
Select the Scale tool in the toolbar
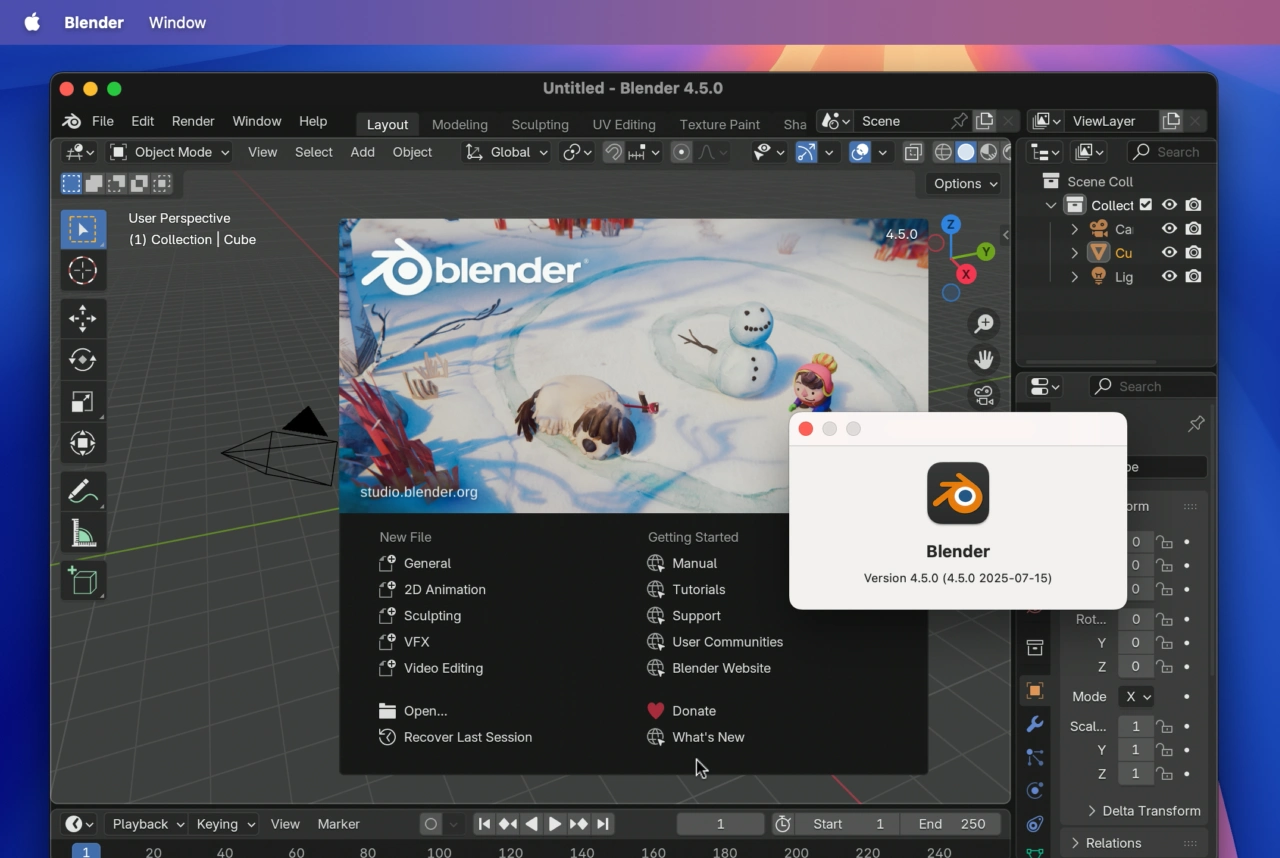[83, 401]
